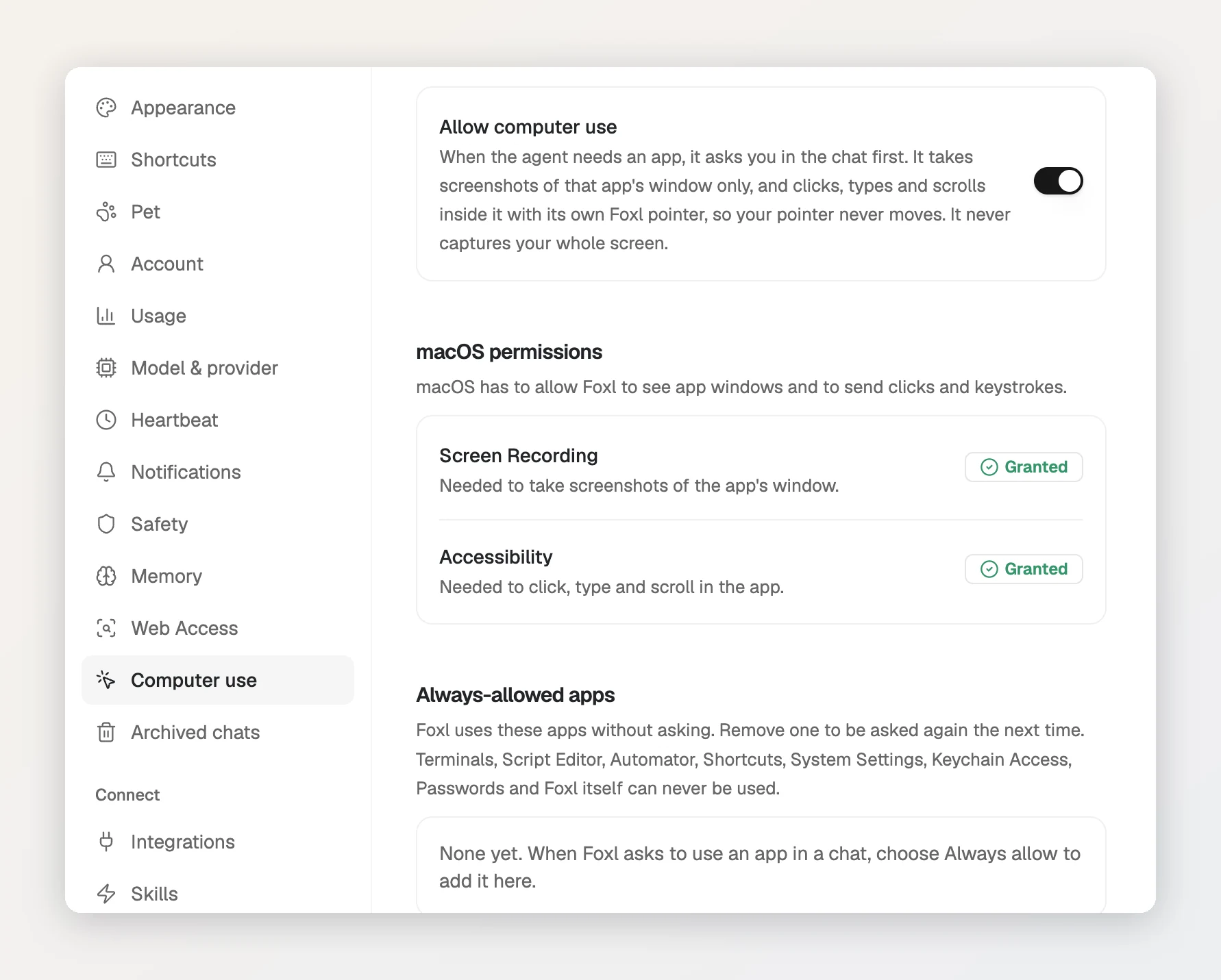
Task: Click the Appearance palette icon
Action: 106,108
